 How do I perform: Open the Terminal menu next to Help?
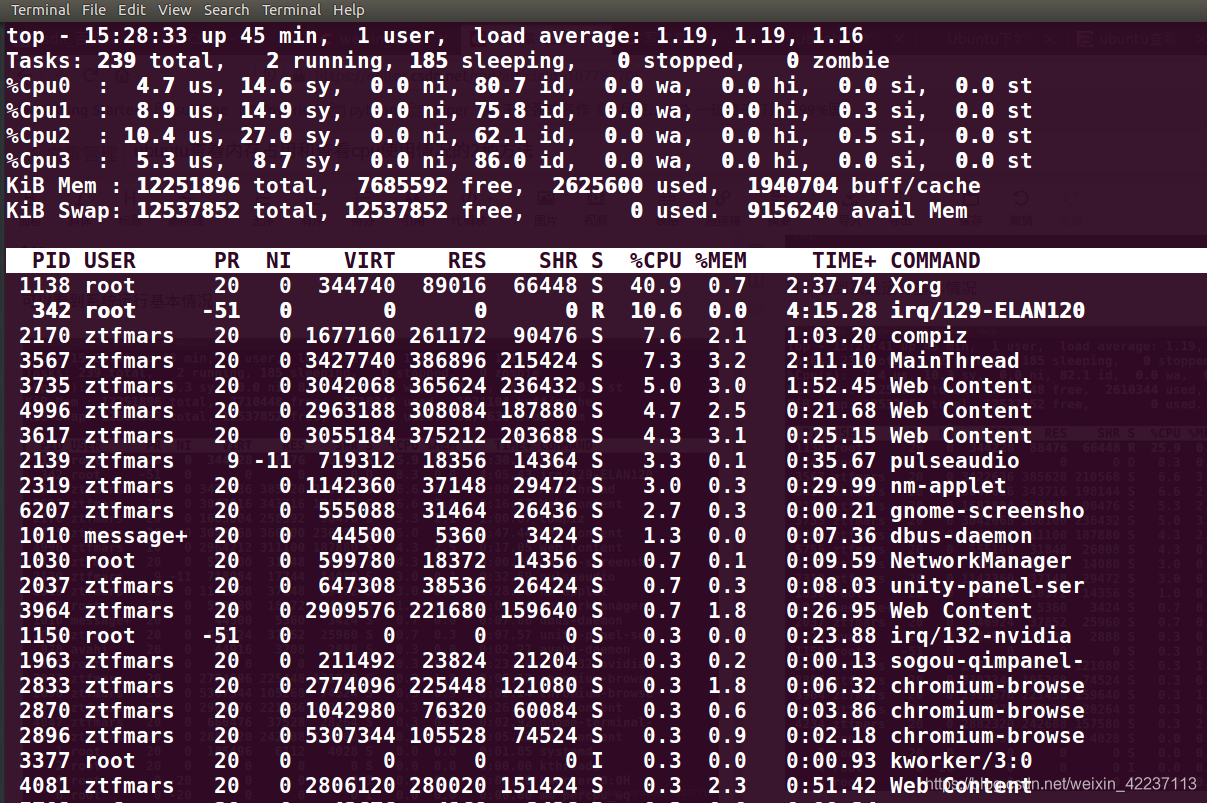coord(291,10)
